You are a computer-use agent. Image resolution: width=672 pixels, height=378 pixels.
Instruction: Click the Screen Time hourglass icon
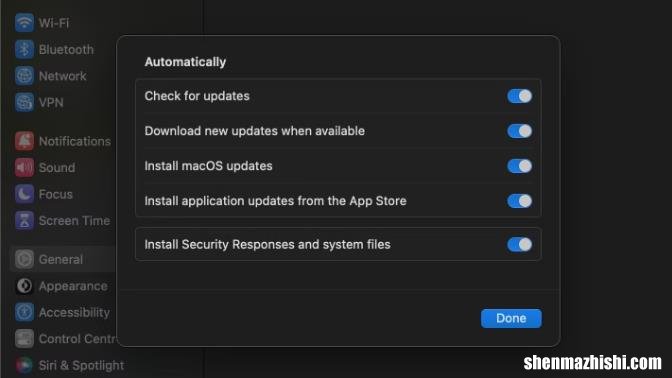click(x=24, y=221)
